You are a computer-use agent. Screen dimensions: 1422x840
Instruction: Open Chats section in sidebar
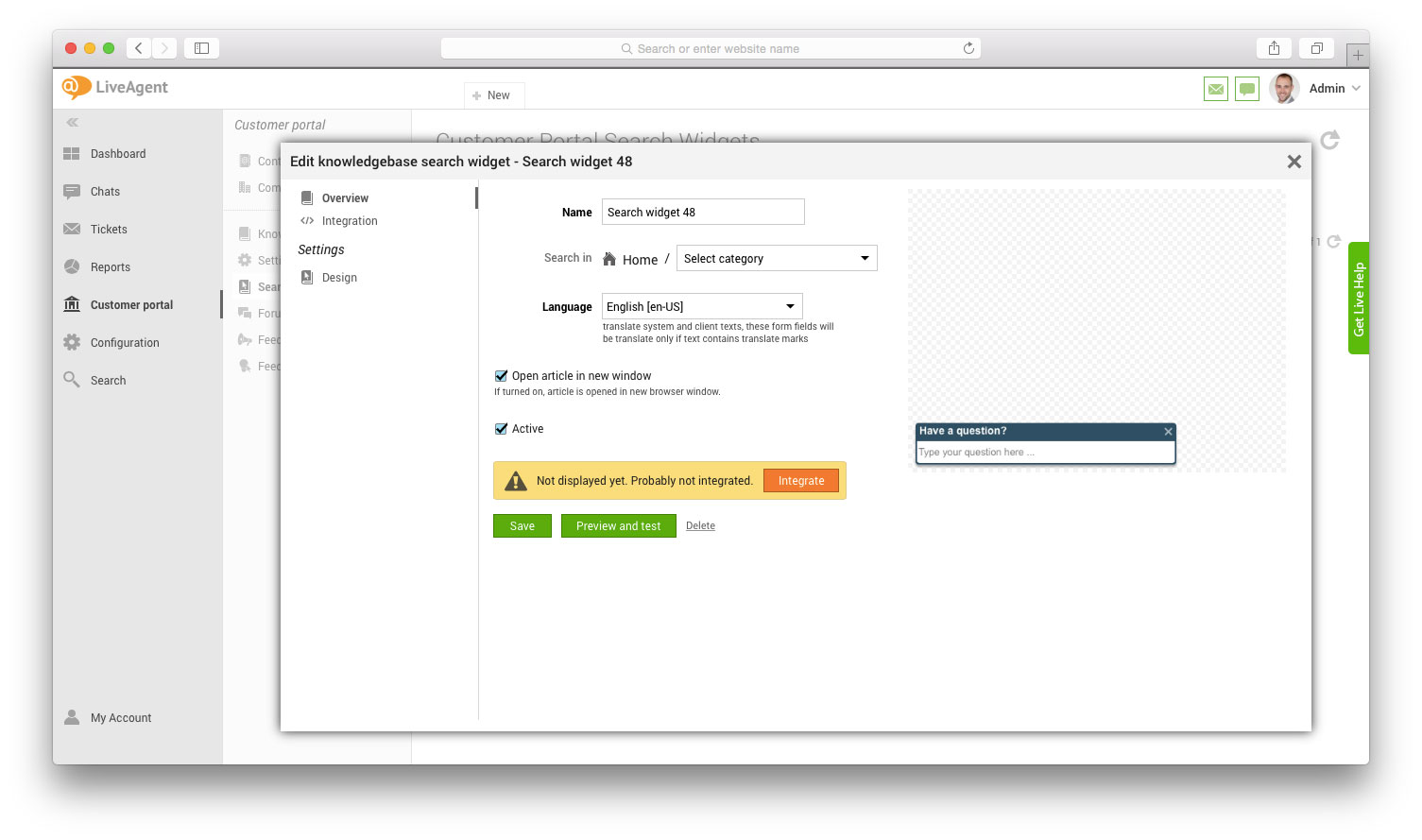tap(105, 192)
